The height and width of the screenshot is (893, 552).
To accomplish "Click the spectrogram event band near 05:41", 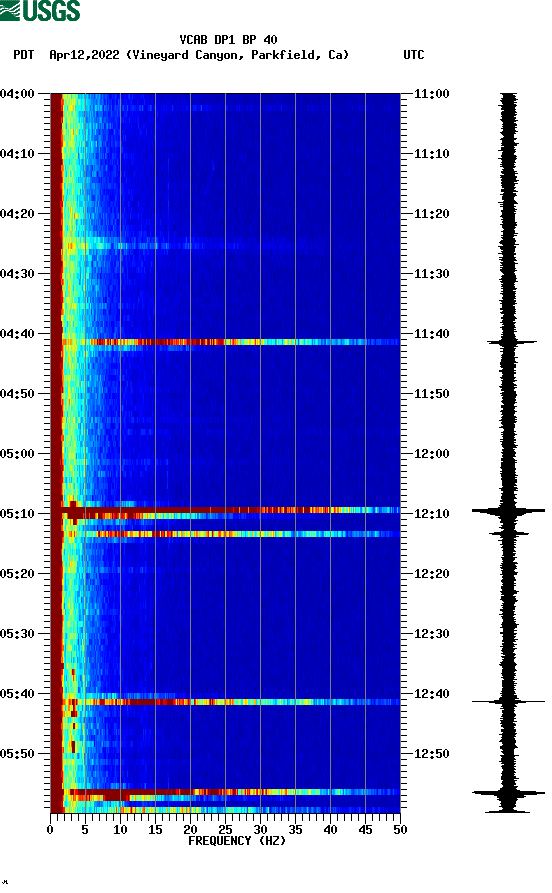I will pos(225,702).
